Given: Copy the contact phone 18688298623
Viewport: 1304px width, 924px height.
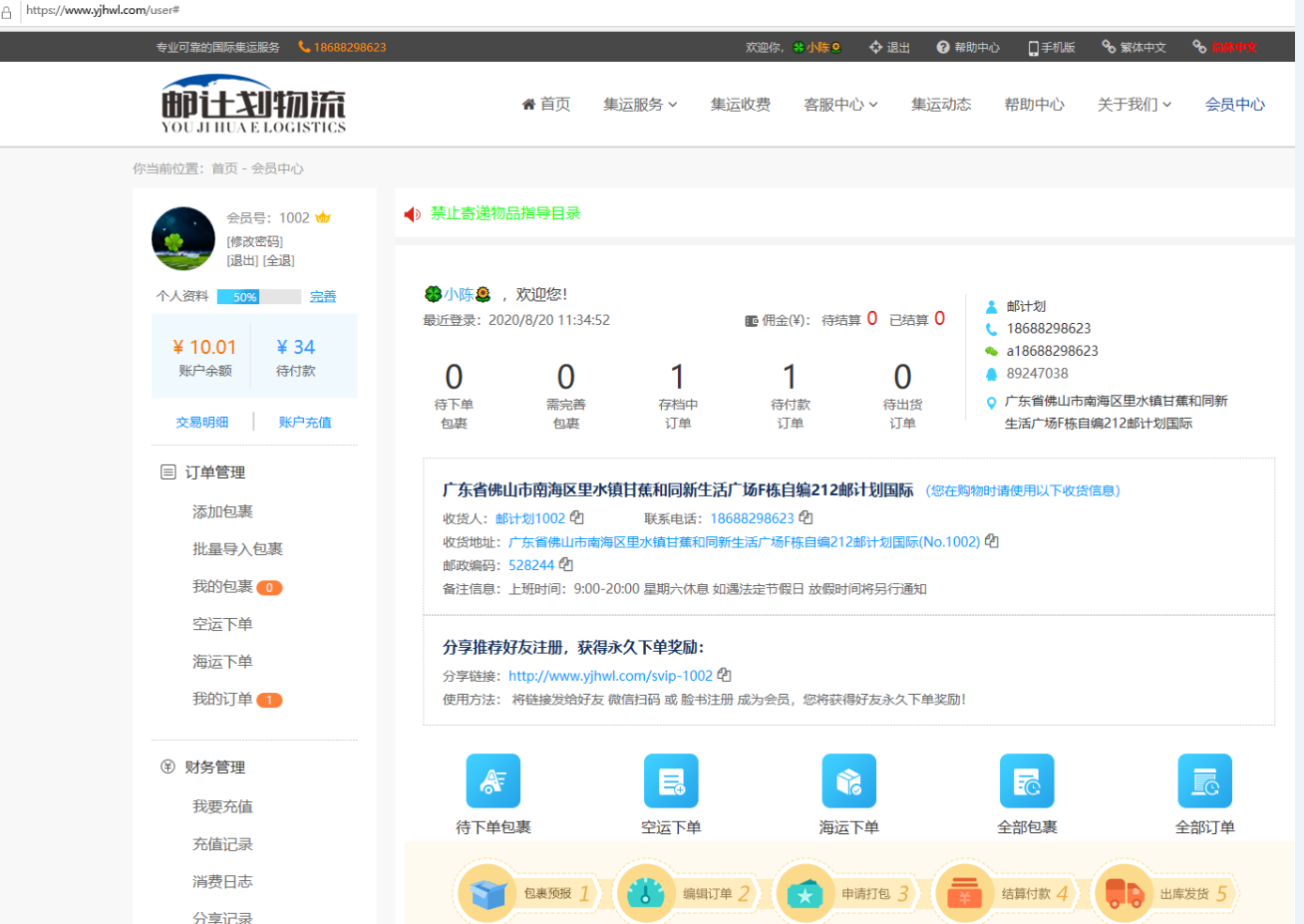Looking at the screenshot, I should tap(806, 518).
